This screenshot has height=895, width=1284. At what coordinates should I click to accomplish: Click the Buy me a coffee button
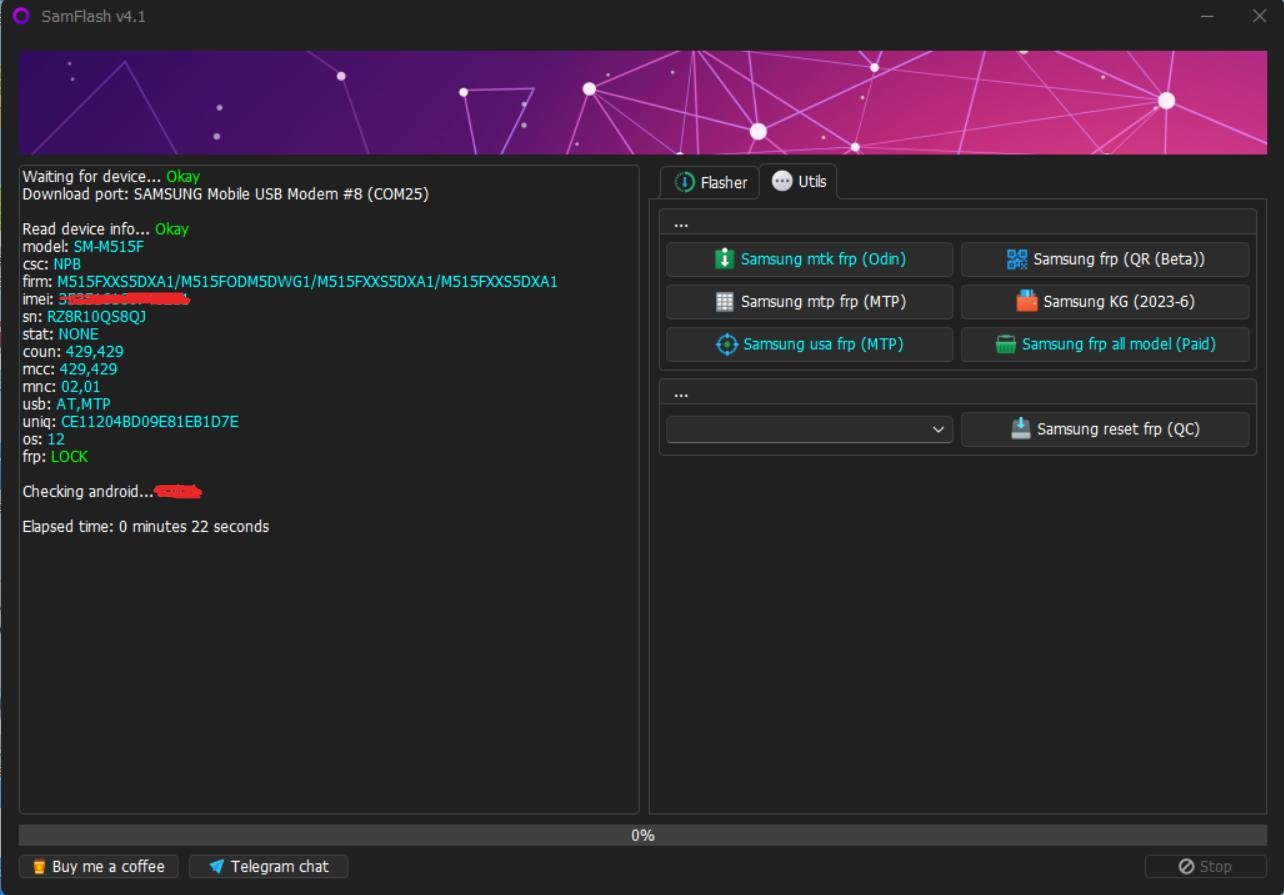click(x=98, y=866)
